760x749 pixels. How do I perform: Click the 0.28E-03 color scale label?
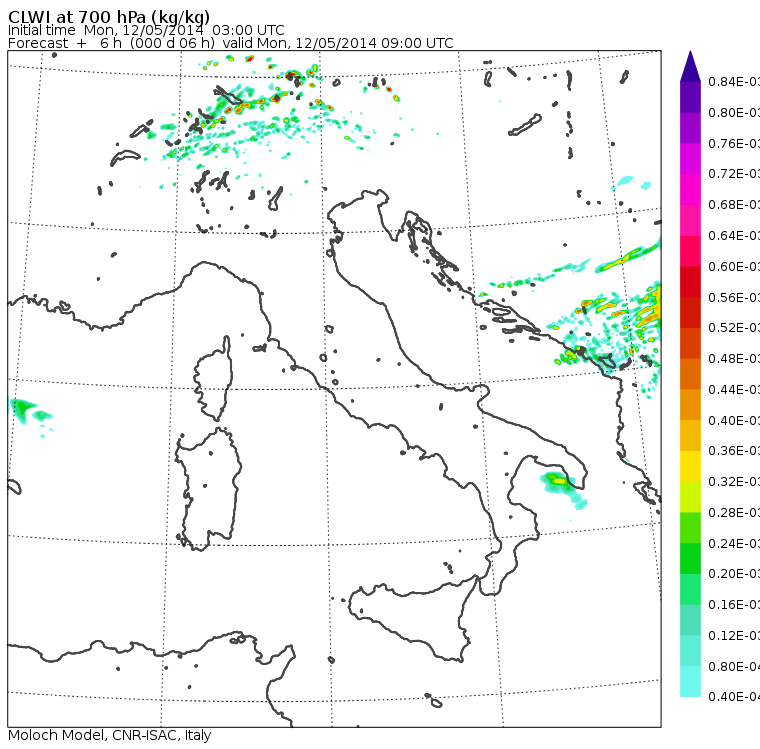pyautogui.click(x=733, y=512)
